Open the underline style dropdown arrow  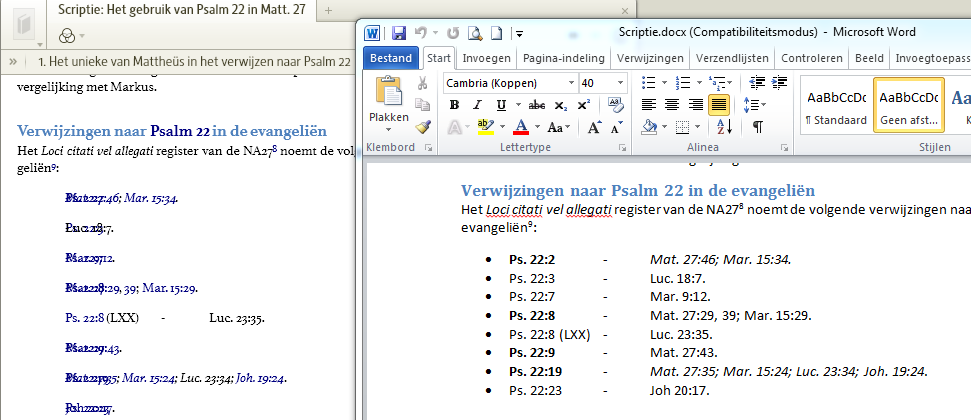518,105
